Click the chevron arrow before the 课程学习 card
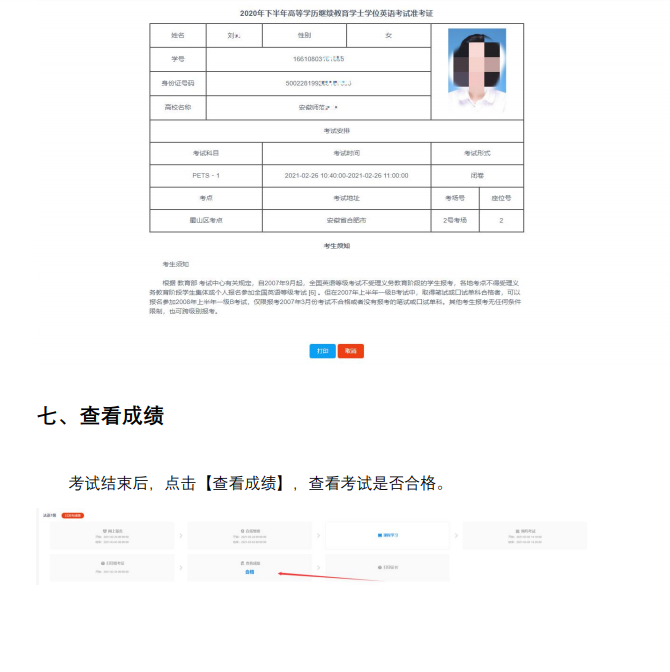This screenshot has height=672, width=670. click(x=317, y=536)
